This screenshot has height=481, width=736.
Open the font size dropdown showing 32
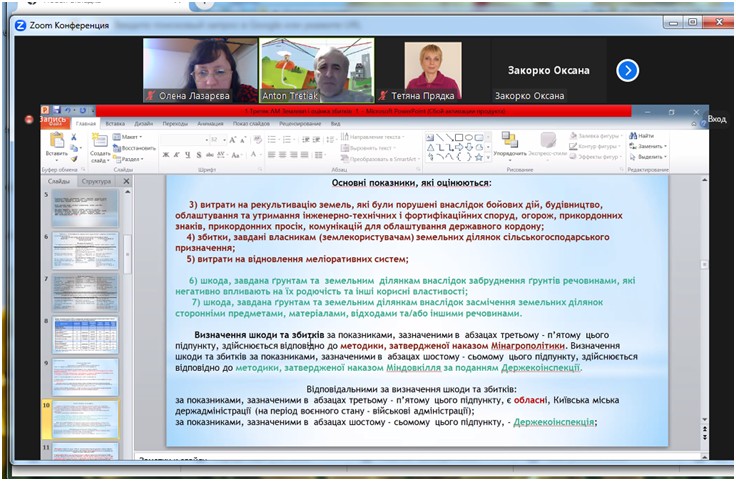click(x=217, y=140)
